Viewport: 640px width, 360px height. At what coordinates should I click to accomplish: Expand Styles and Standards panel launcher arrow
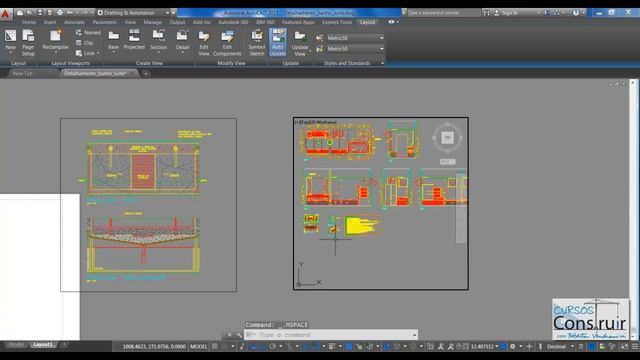[x=382, y=63]
